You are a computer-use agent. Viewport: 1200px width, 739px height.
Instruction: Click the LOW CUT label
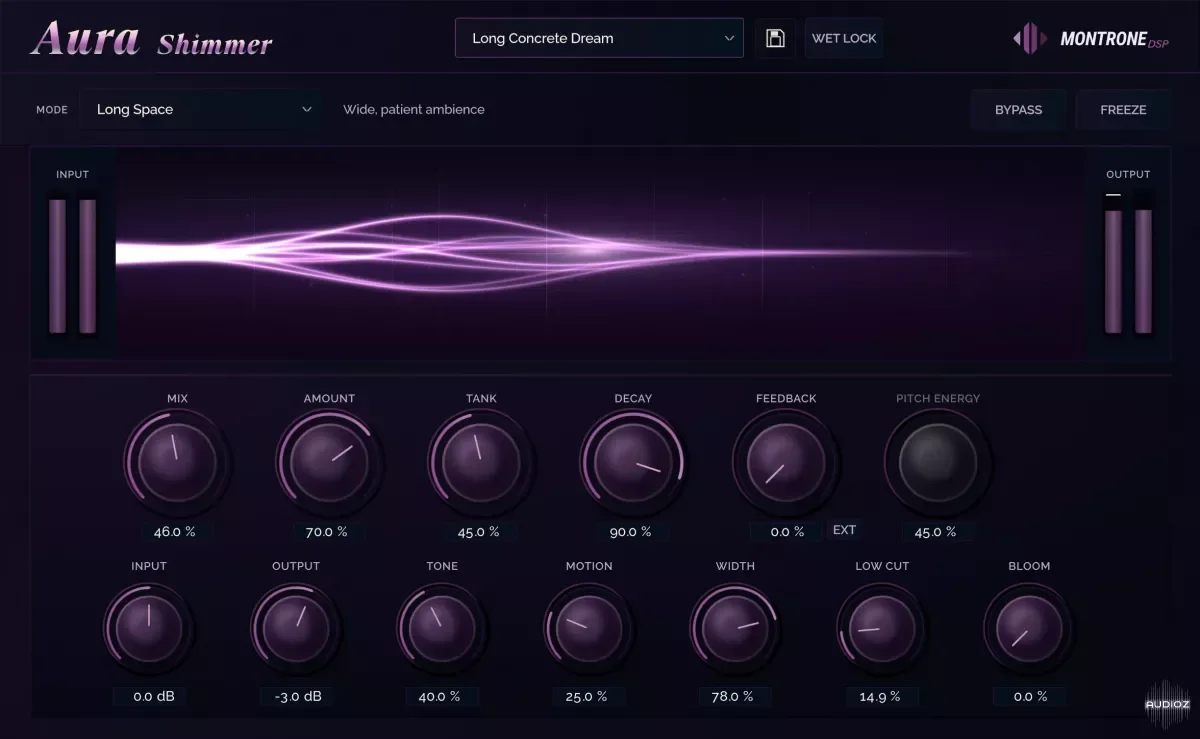tap(882, 566)
